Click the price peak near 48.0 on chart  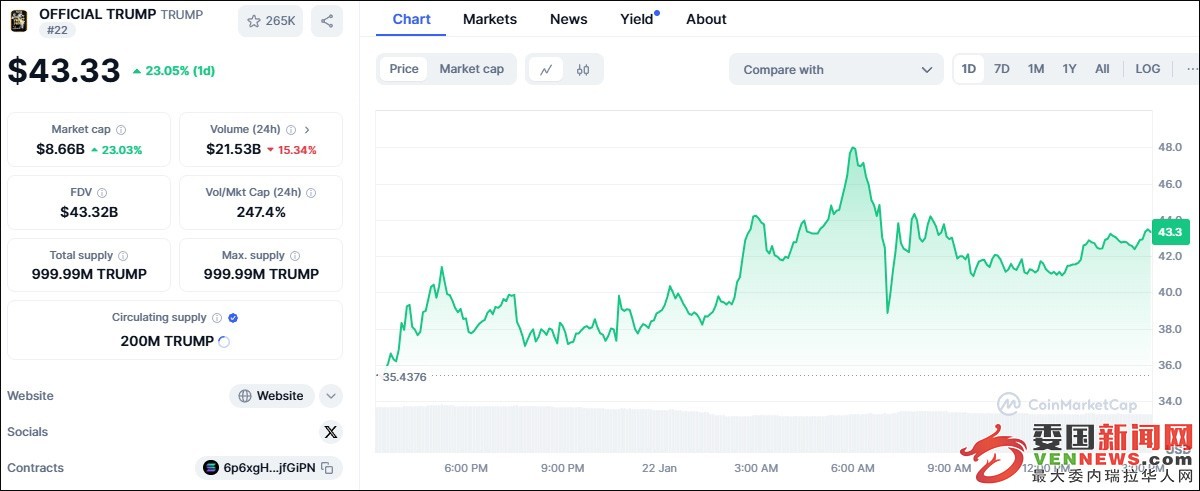(853, 149)
